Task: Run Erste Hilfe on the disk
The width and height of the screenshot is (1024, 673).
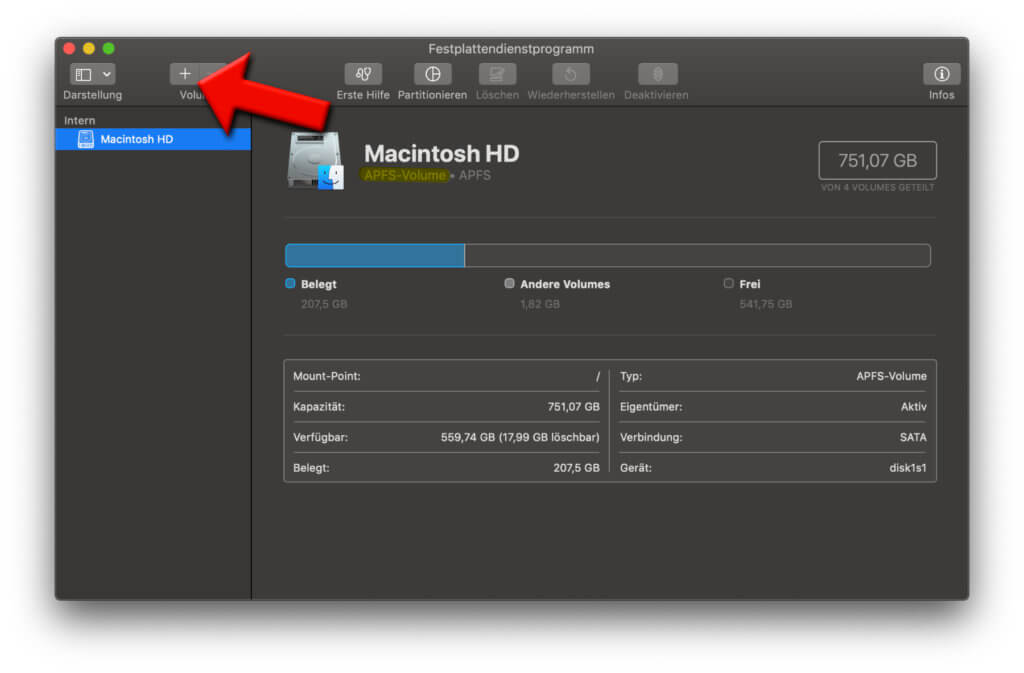Action: 362,75
